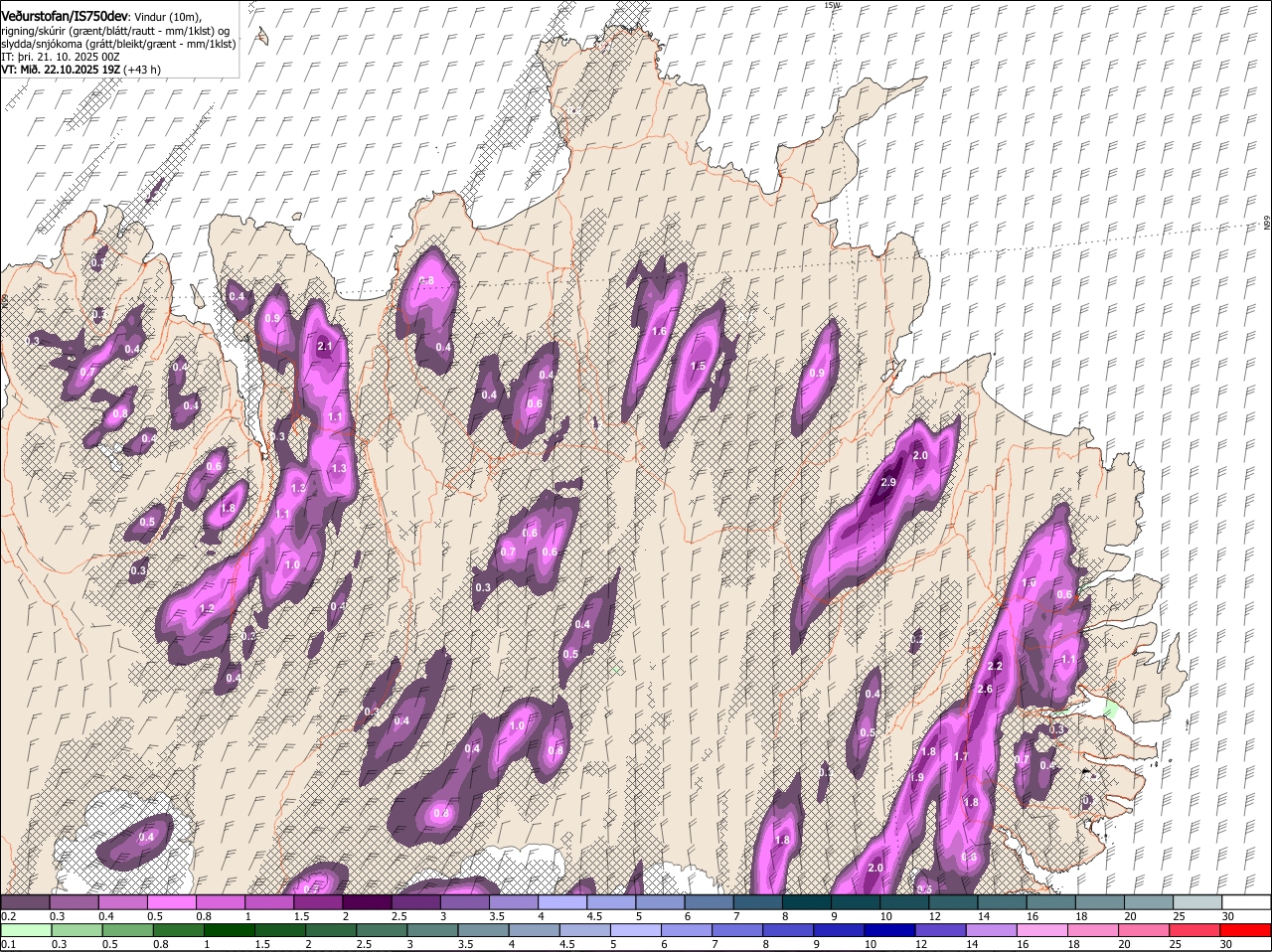The width and height of the screenshot is (1272, 952).
Task: Click the 2.1 precipitation value on the map
Action: coord(325,347)
